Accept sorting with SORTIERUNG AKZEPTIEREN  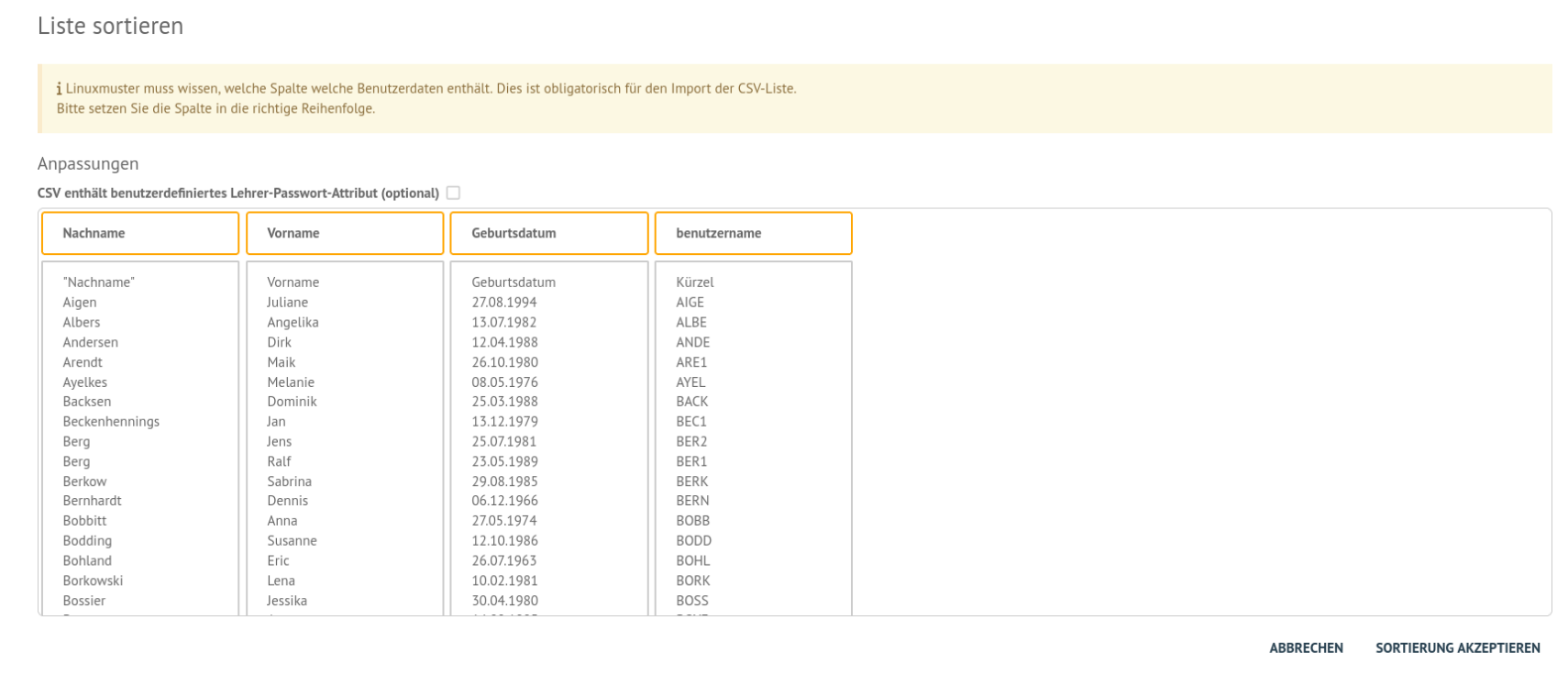[1457, 647]
